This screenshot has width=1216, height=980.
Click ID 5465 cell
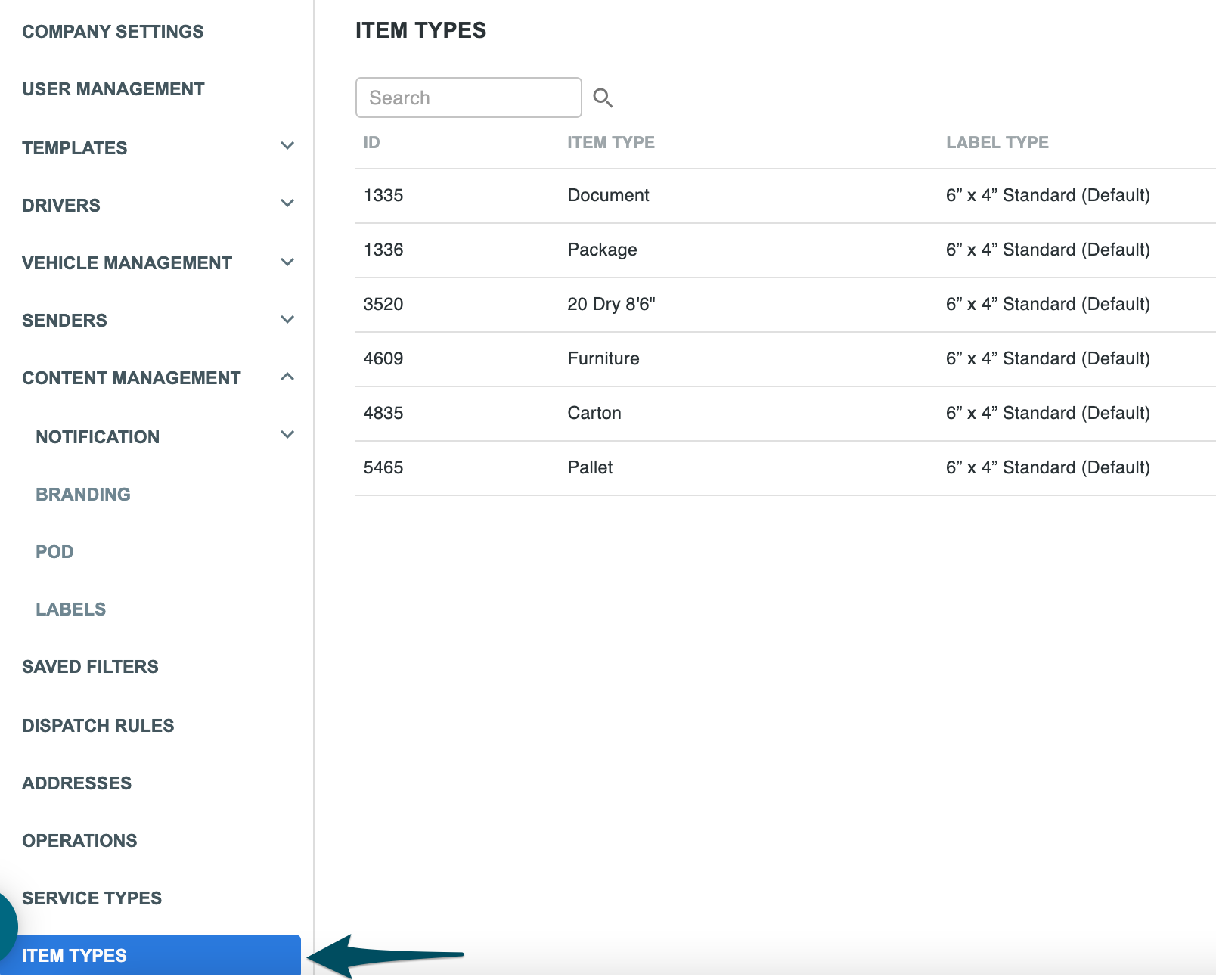coord(383,468)
